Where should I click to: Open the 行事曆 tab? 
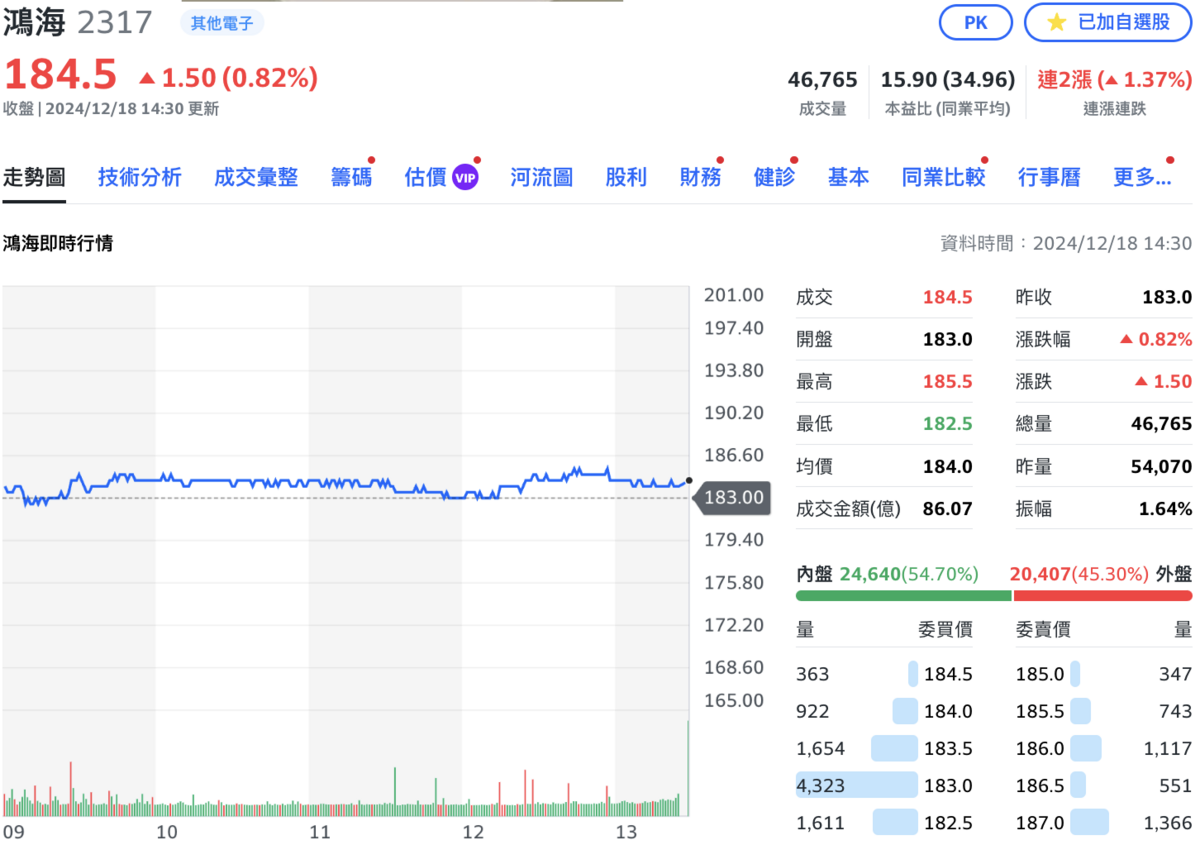pyautogui.click(x=1049, y=178)
